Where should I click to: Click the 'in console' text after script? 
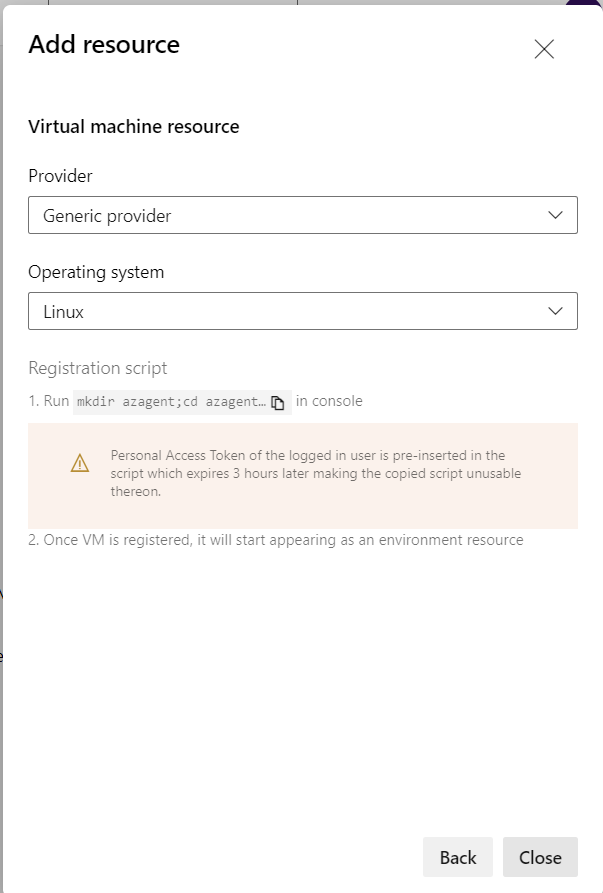[x=329, y=401]
